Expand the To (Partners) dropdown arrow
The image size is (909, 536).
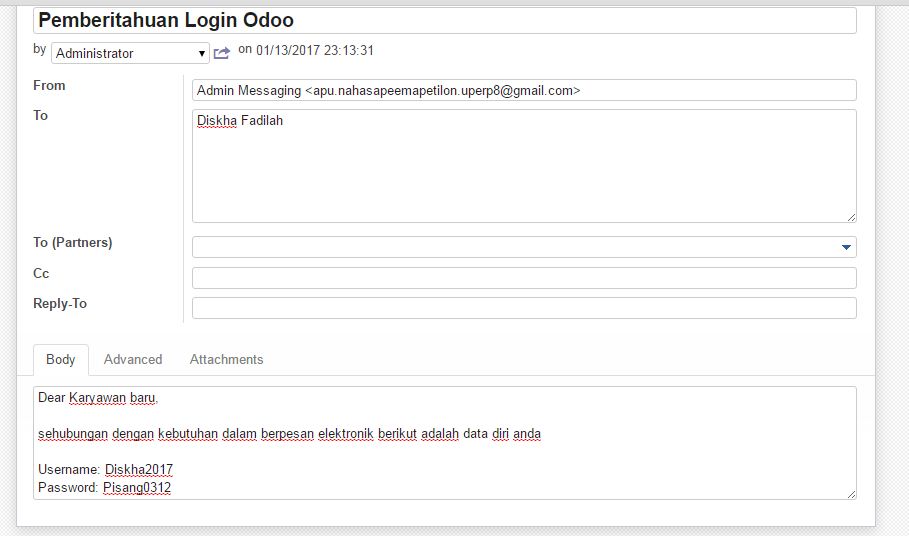point(846,247)
